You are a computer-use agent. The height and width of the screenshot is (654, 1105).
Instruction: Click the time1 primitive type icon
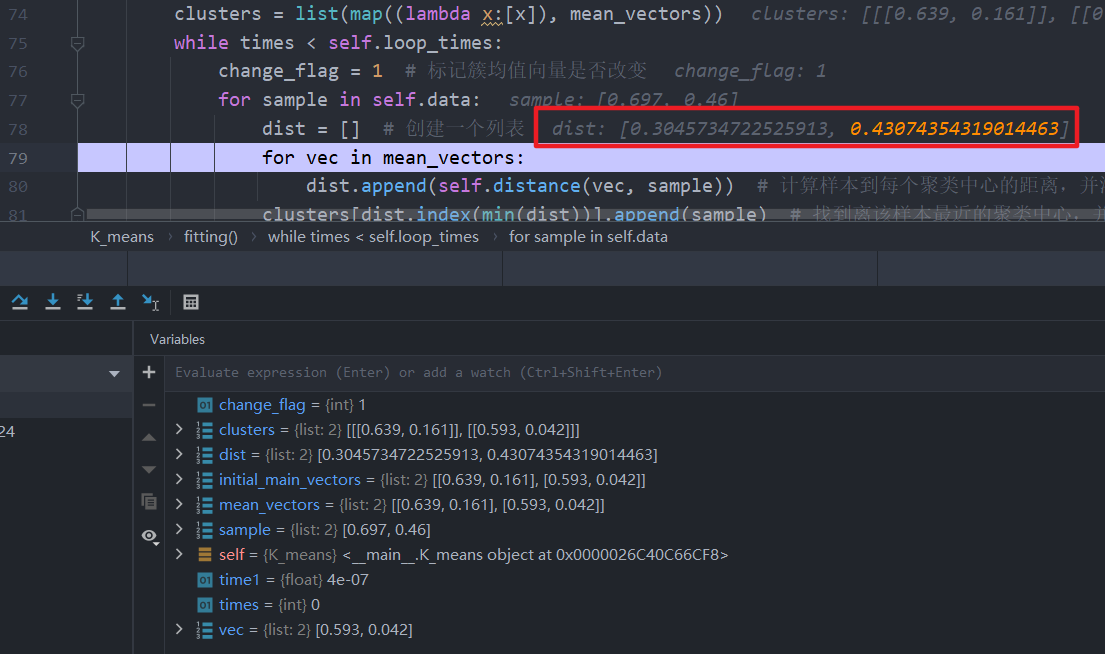[204, 580]
